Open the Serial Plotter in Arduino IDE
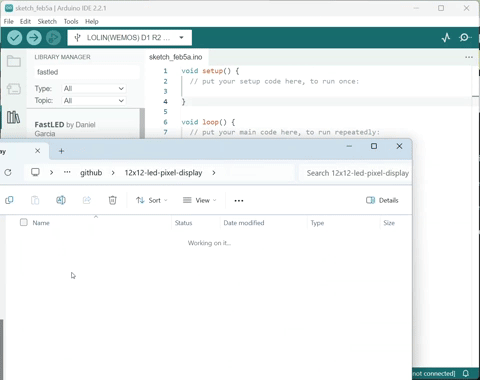480x380 pixels. 446,37
